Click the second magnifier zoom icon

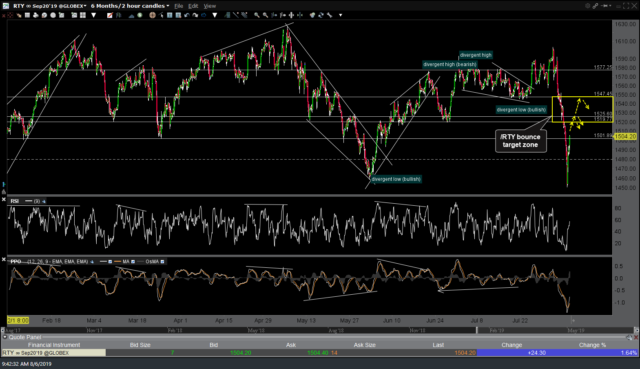pyautogui.click(x=265, y=15)
